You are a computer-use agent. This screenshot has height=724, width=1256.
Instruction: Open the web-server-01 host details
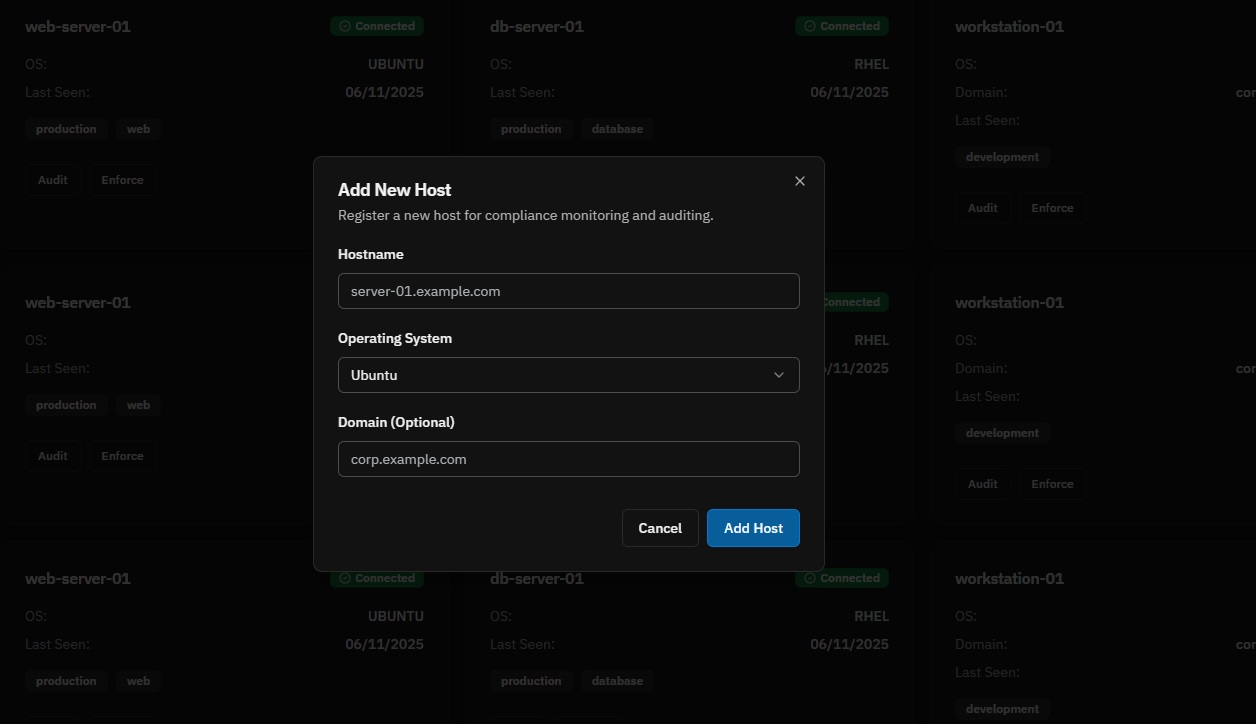click(77, 26)
